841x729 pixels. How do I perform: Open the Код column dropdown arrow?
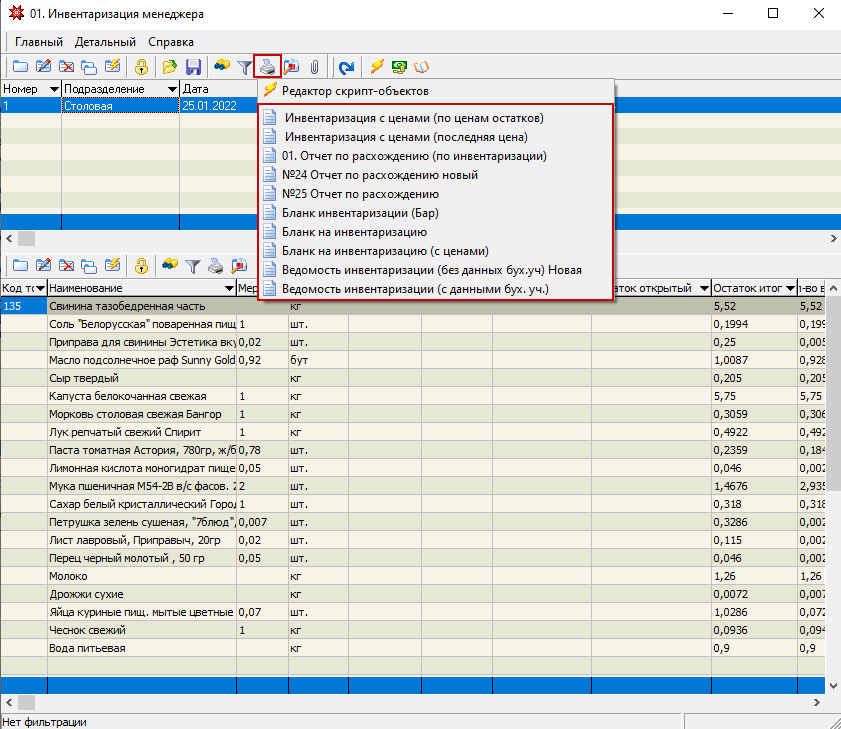(x=40, y=289)
